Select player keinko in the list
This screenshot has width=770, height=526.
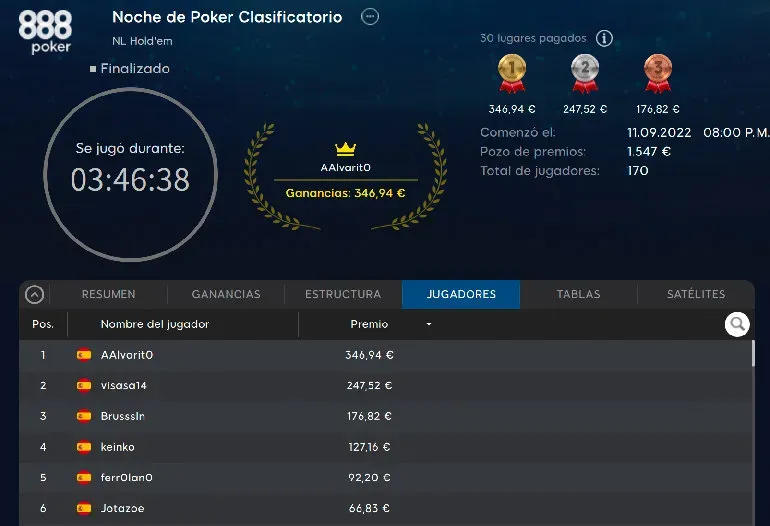tap(117, 447)
